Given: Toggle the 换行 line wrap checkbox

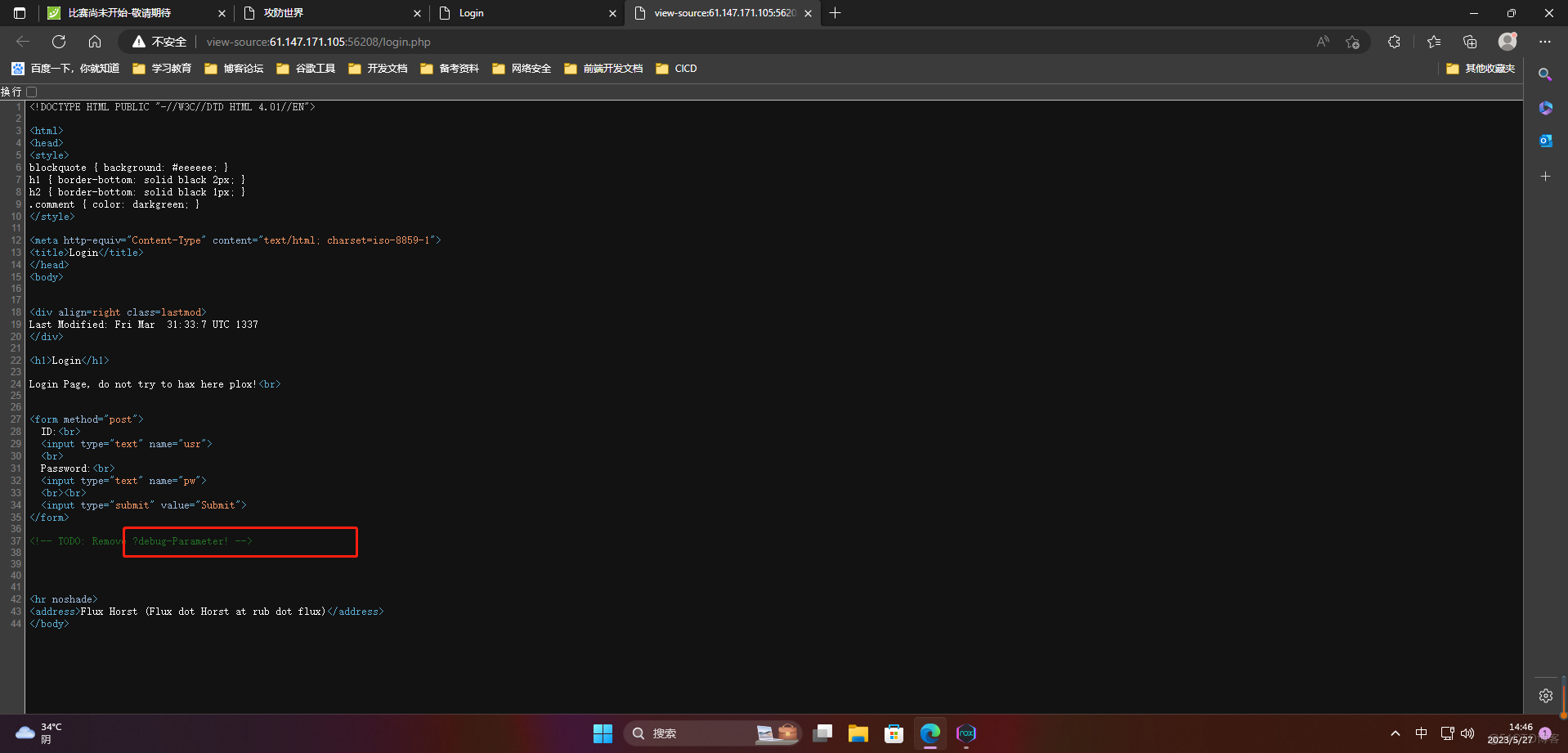Looking at the screenshot, I should (x=32, y=92).
